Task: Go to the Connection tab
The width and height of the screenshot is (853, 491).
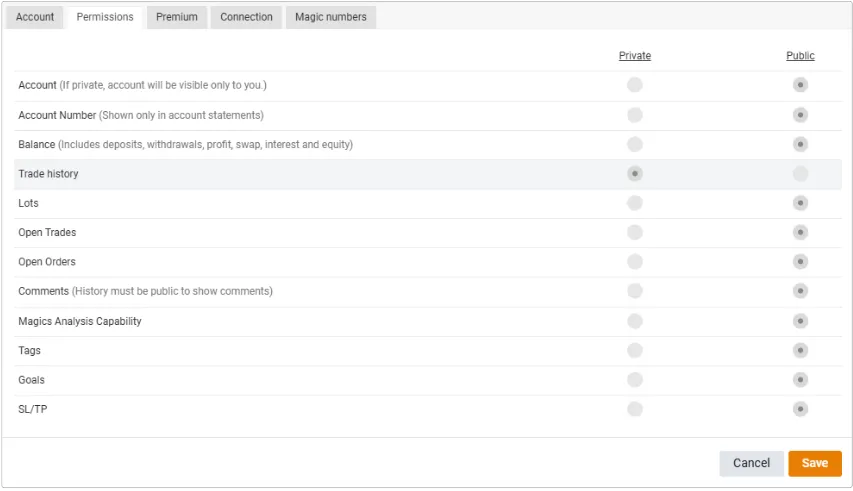Action: (246, 17)
